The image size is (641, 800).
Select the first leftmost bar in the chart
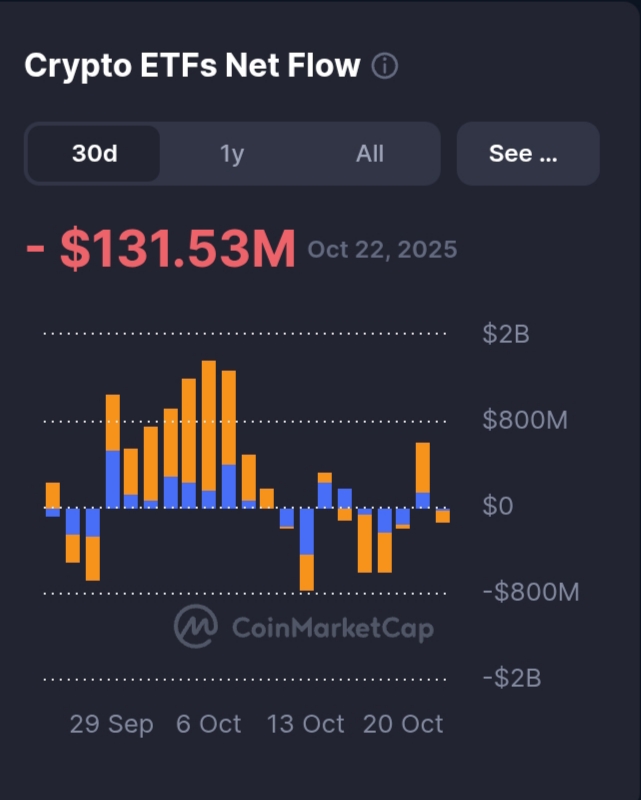(x=53, y=497)
